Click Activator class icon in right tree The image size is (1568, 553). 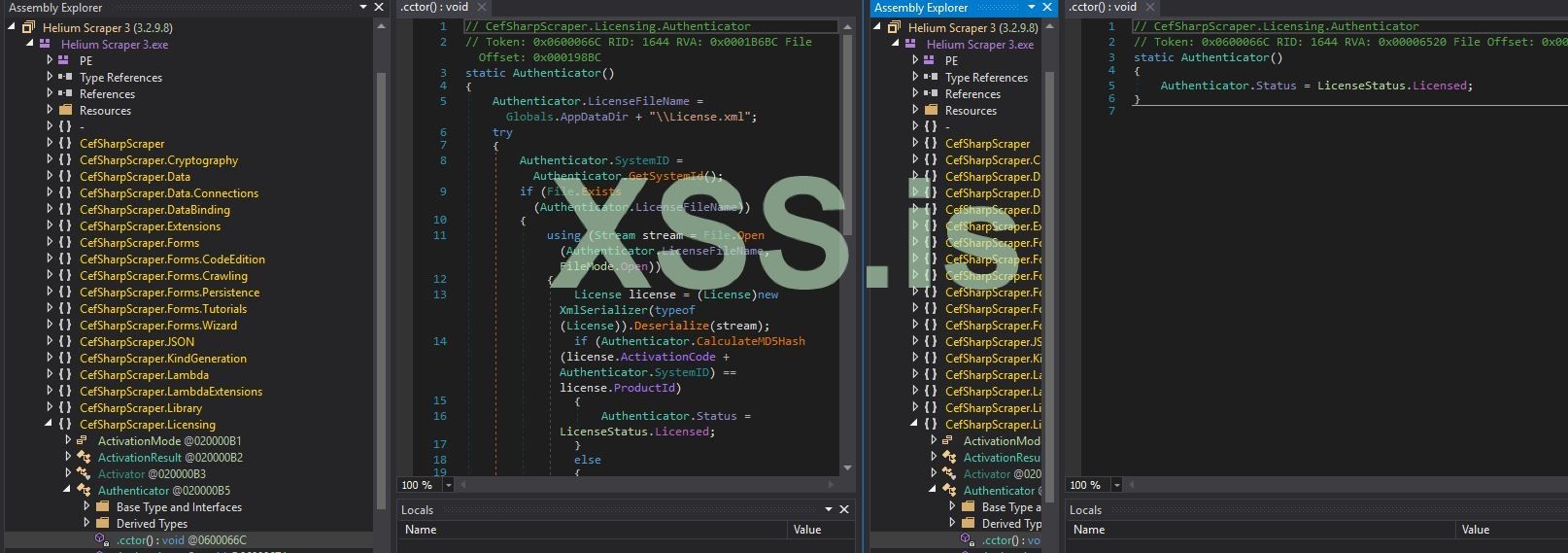point(949,473)
